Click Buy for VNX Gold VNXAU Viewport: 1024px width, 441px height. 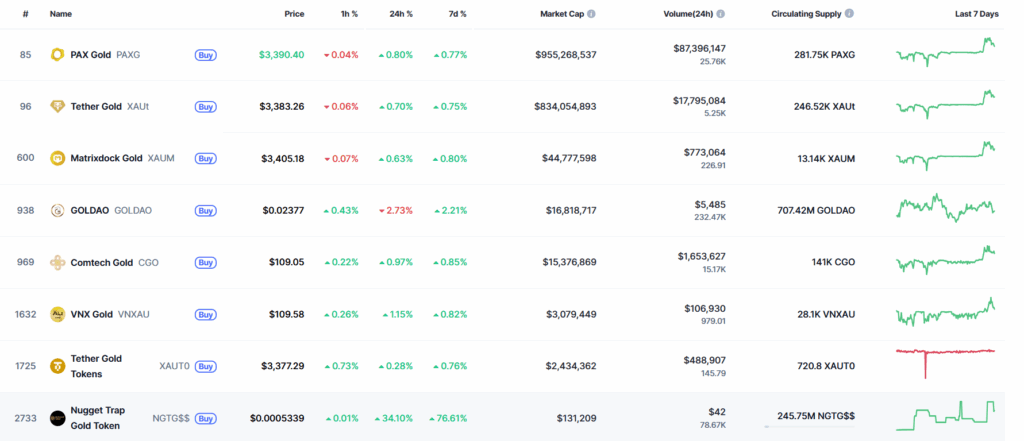pos(206,314)
